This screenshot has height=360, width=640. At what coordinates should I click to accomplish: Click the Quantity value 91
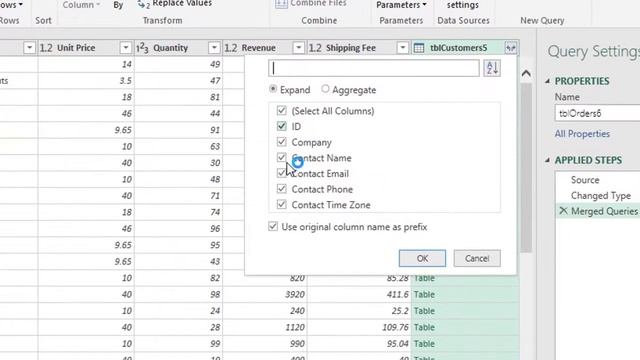point(215,130)
